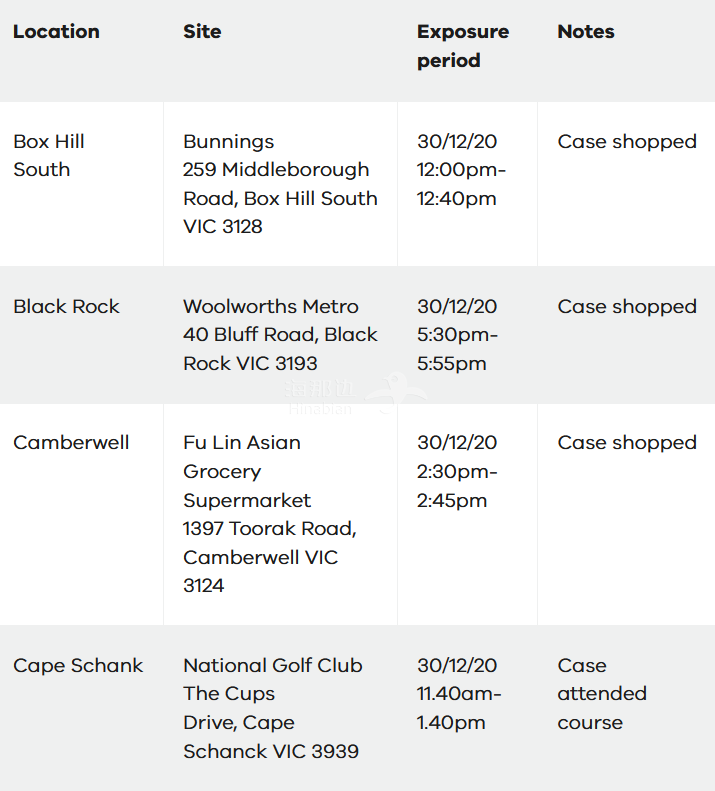Click the Case attended course note
This screenshot has height=791, width=715.
tap(602, 694)
